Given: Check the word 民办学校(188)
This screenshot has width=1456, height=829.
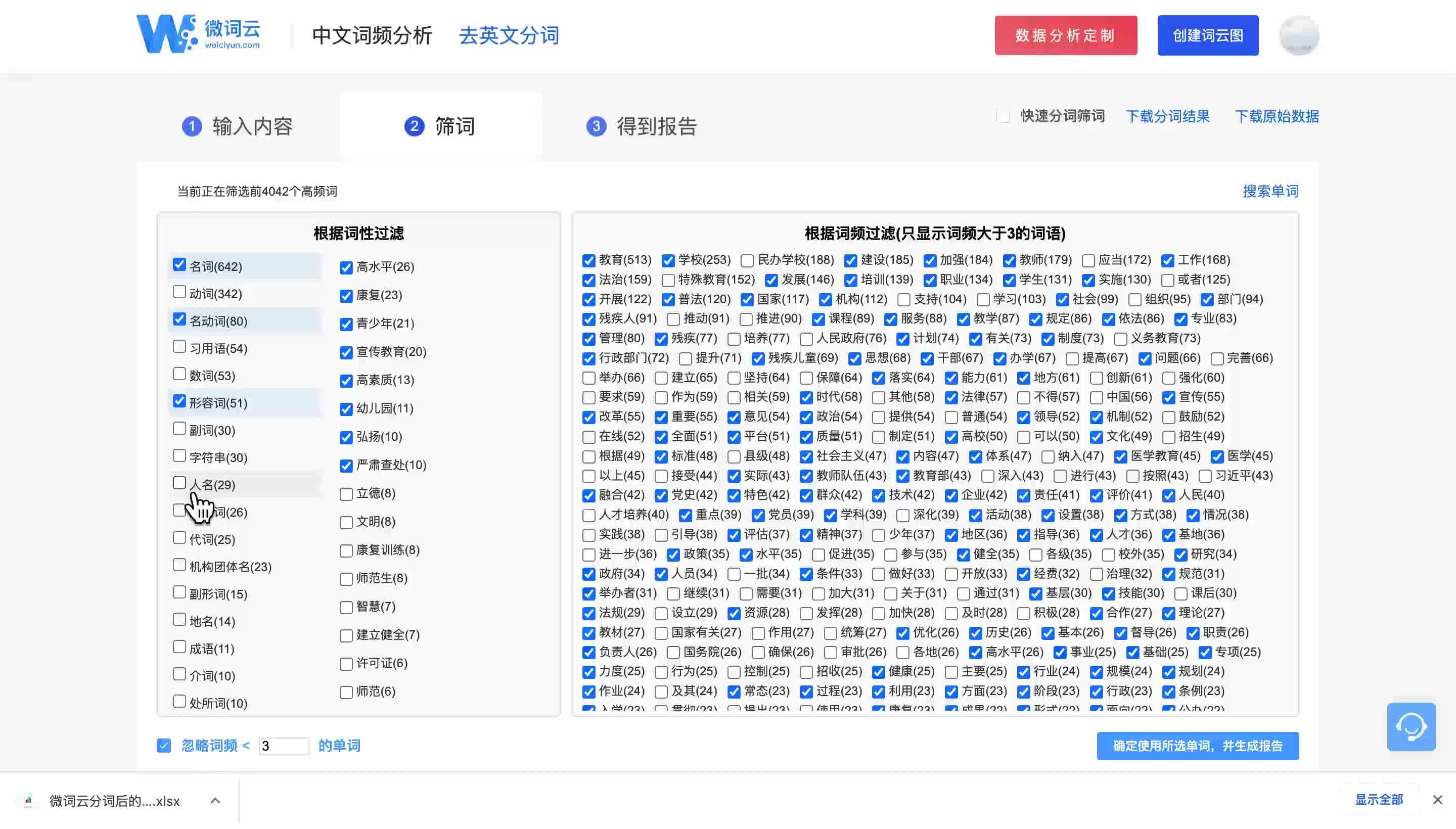Looking at the screenshot, I should (x=747, y=261).
